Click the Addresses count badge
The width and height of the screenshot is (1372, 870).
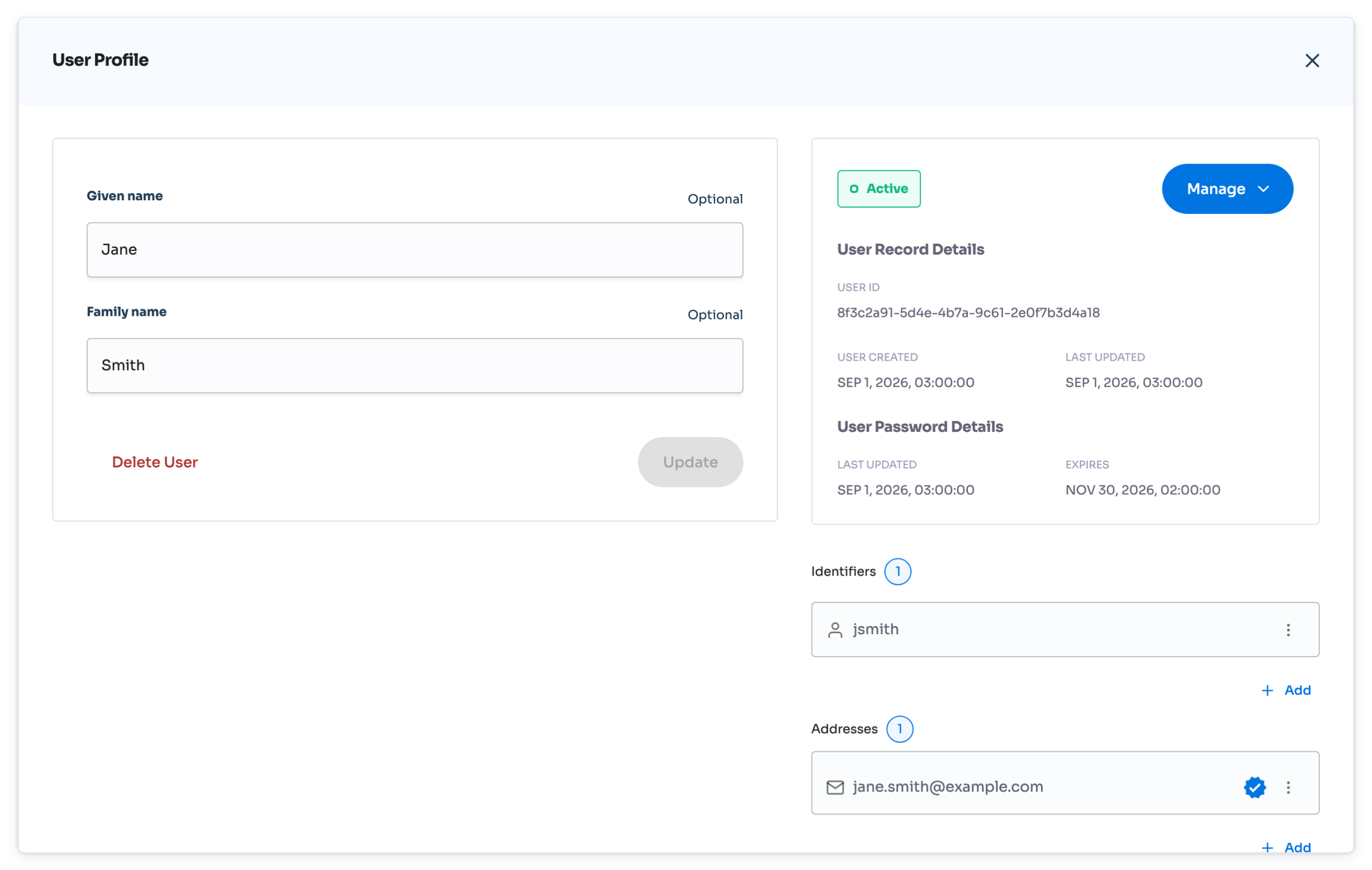(900, 729)
